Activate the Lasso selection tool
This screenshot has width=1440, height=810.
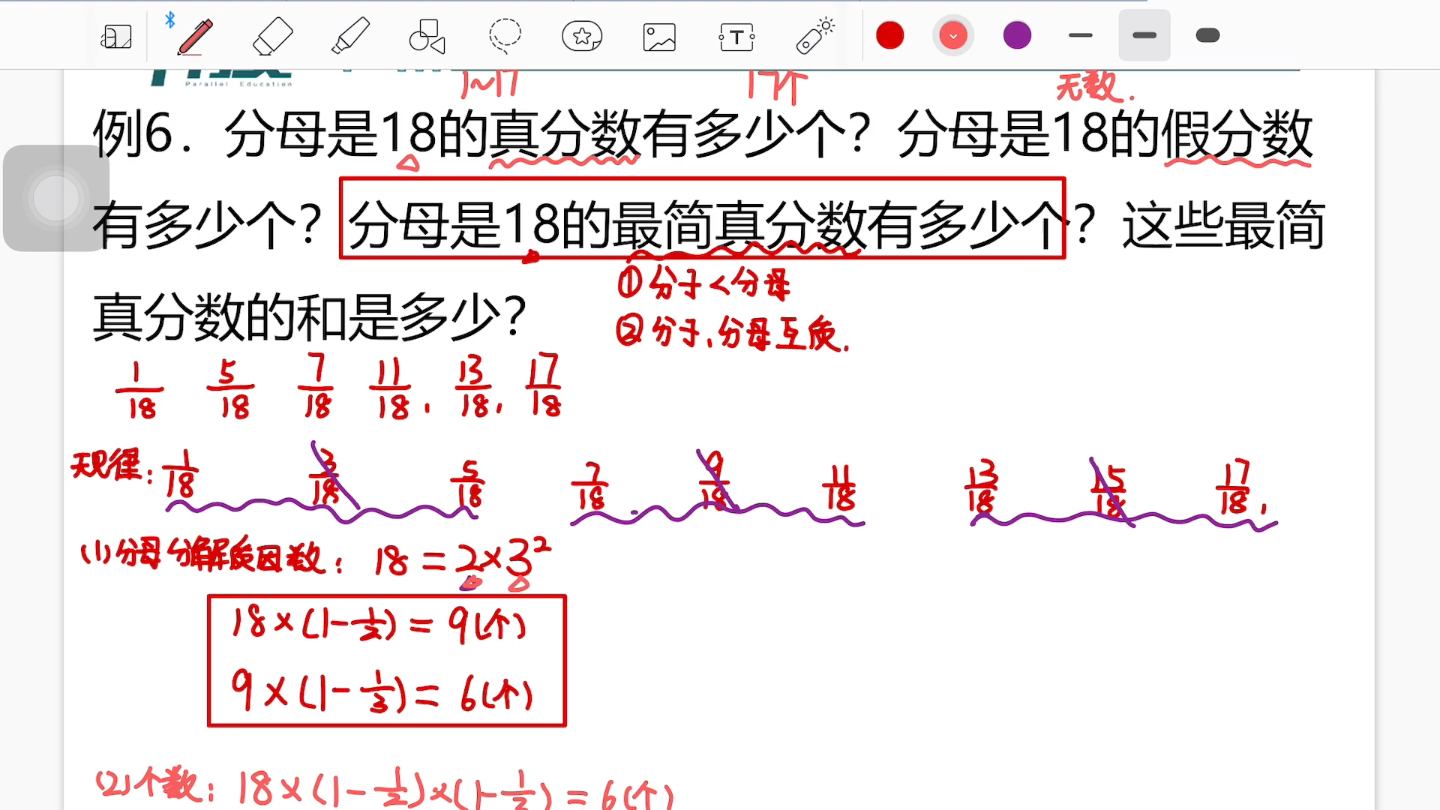[x=506, y=35]
